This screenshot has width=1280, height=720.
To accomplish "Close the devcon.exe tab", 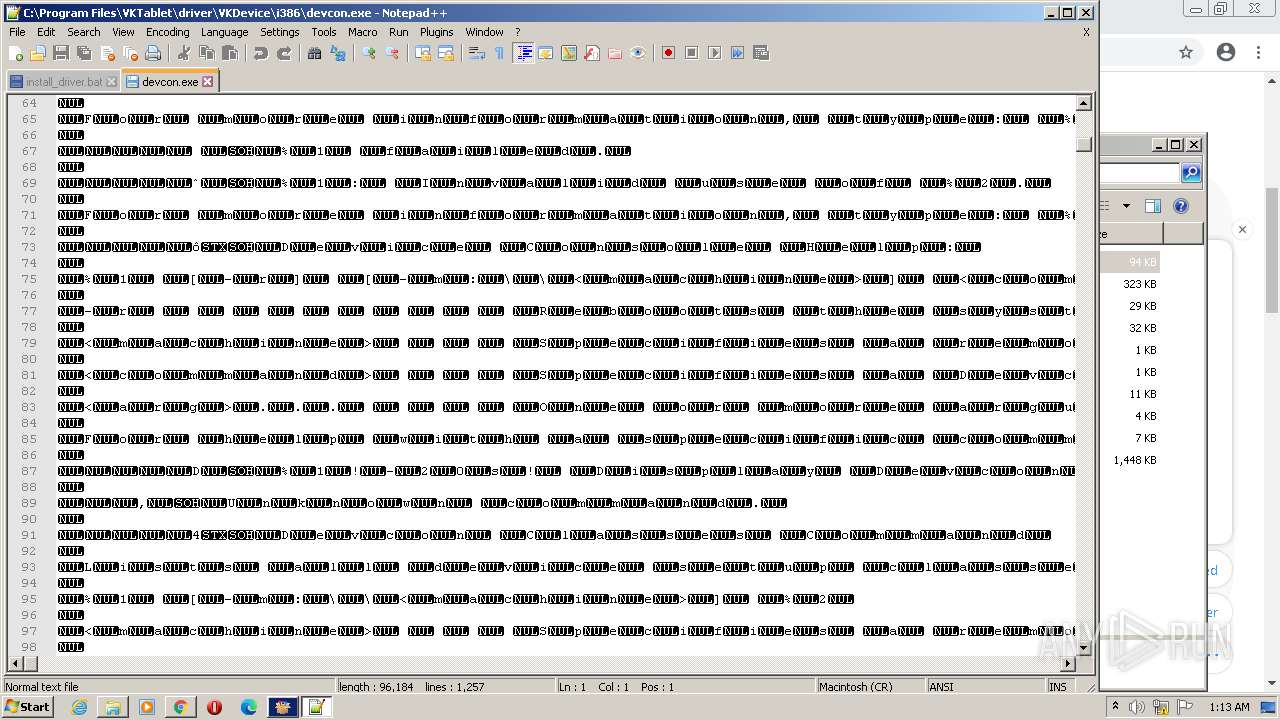I will (x=208, y=82).
